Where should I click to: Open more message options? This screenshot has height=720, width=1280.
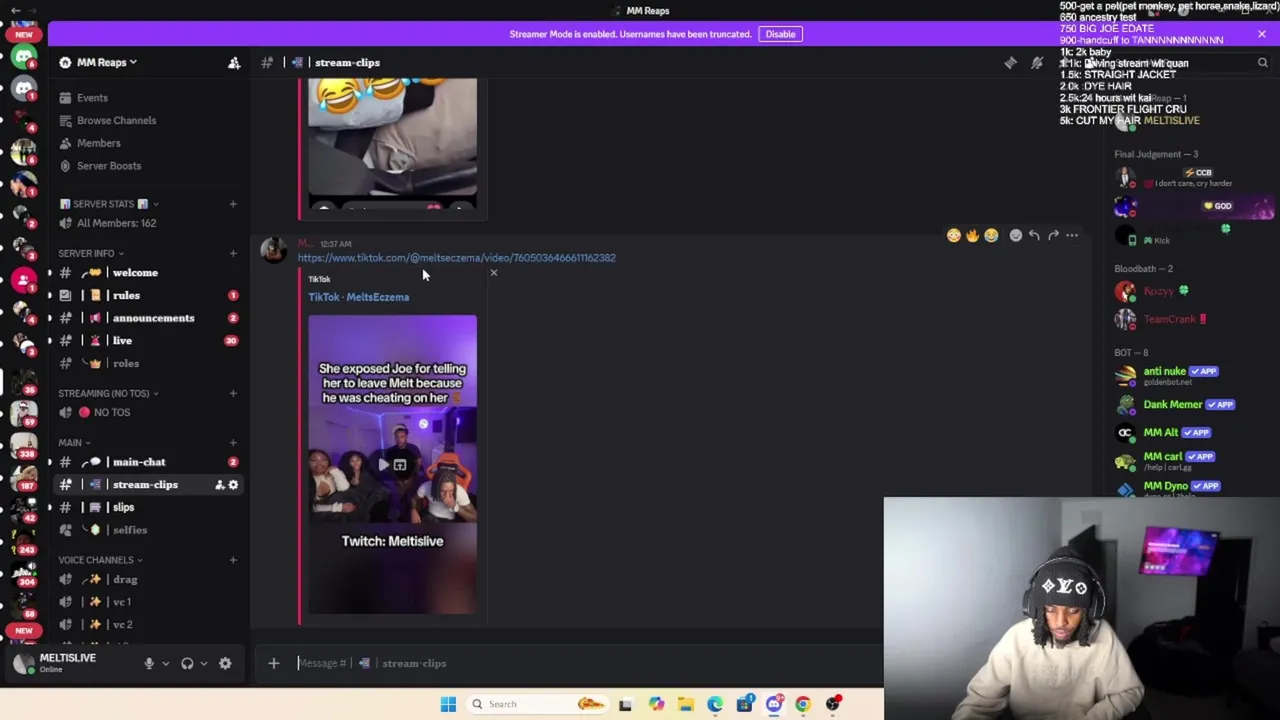click(x=1072, y=236)
